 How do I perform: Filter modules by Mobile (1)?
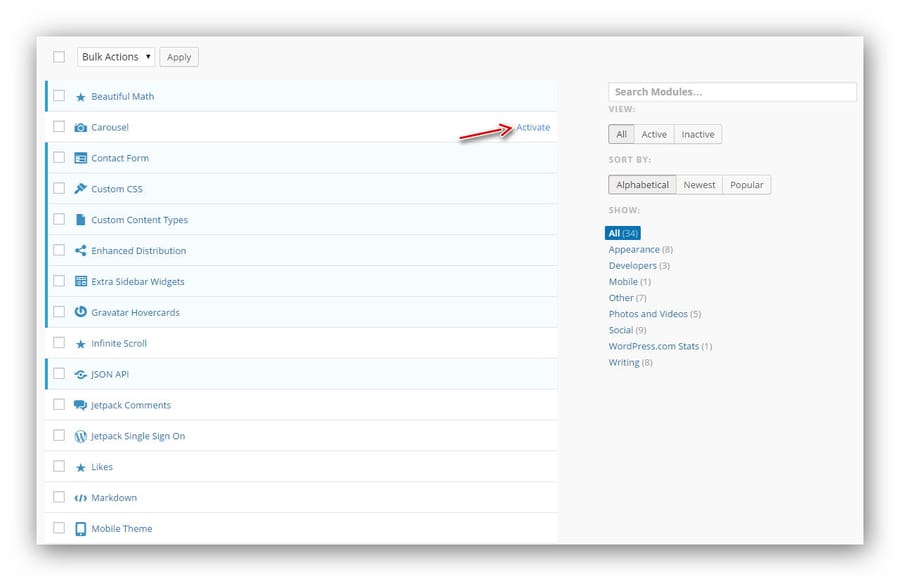(630, 282)
